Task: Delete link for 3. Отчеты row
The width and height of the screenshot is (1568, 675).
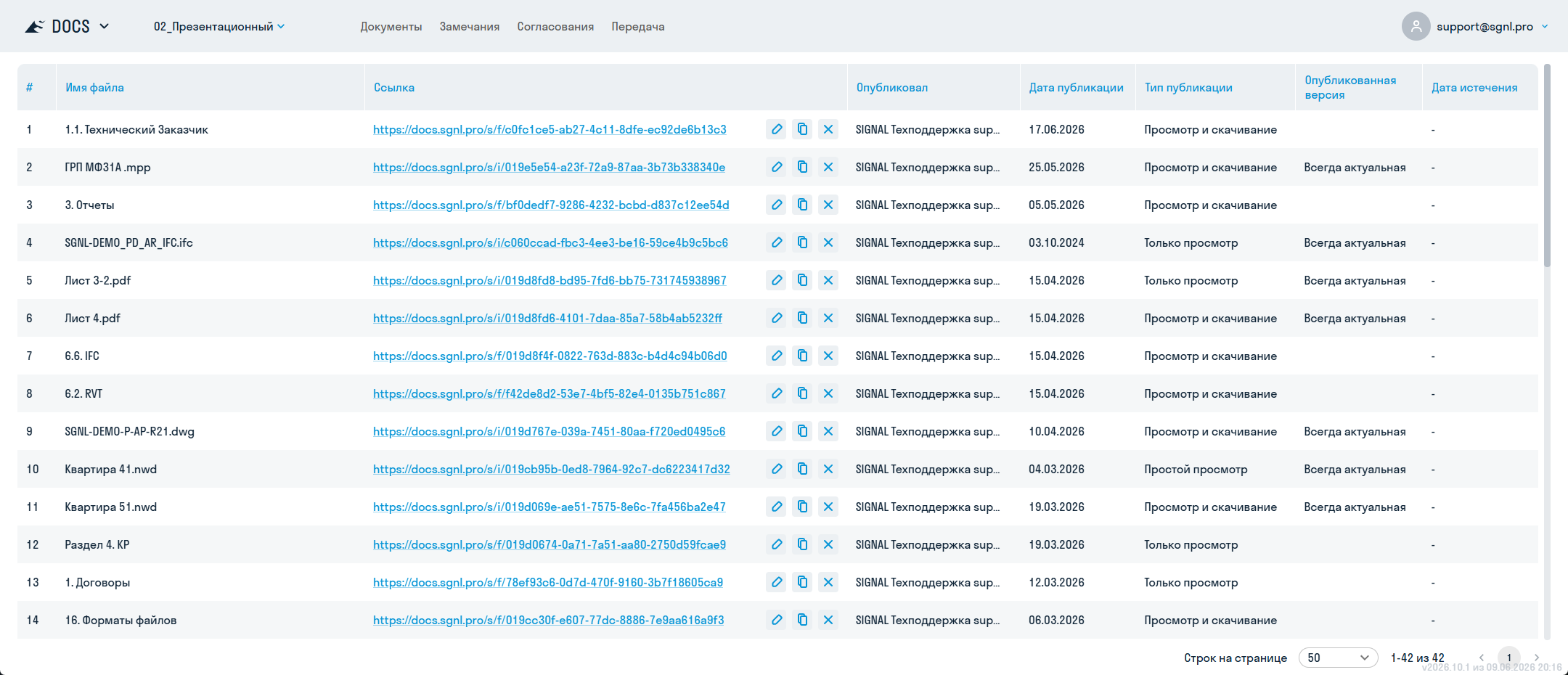Action: [828, 205]
